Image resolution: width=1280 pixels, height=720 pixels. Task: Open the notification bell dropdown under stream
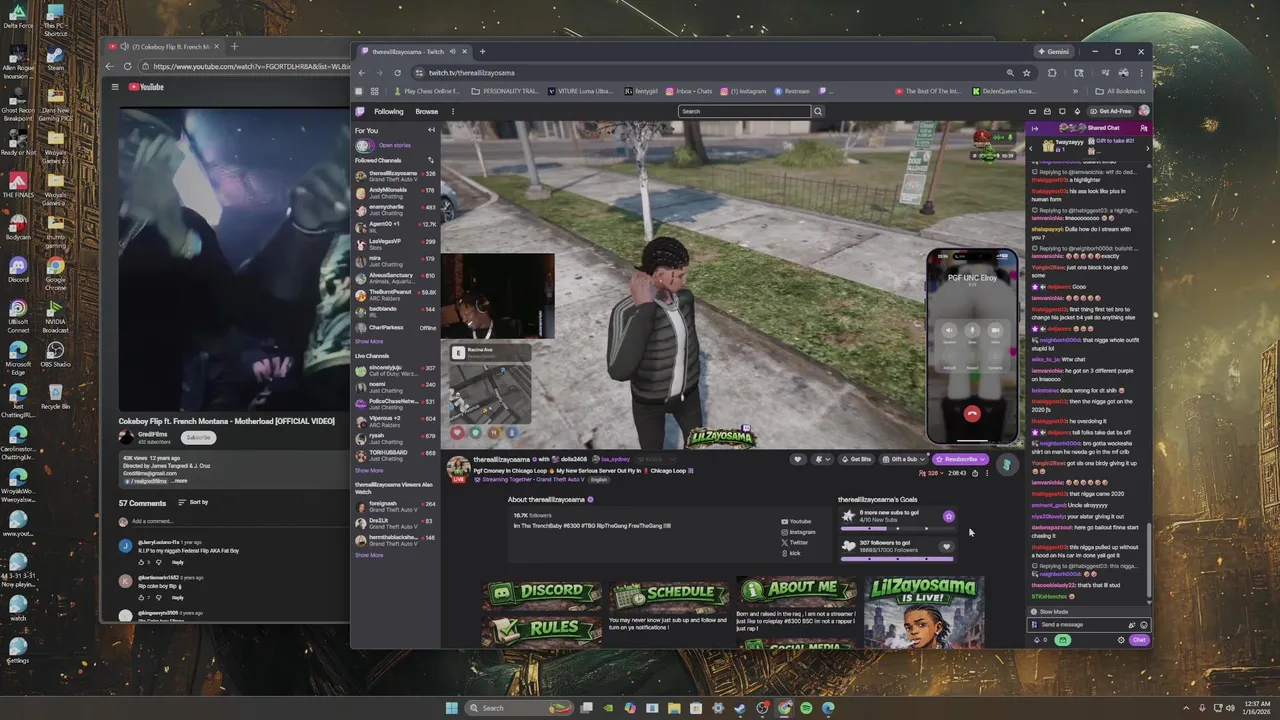[821, 459]
